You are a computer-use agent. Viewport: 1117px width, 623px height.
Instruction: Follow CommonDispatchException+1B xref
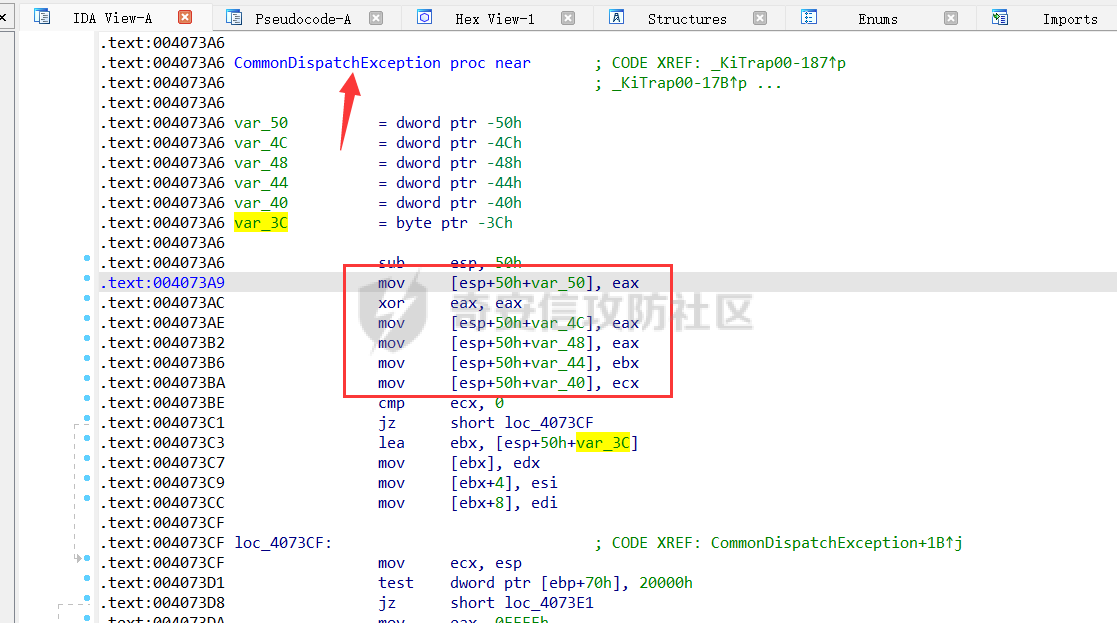(836, 543)
